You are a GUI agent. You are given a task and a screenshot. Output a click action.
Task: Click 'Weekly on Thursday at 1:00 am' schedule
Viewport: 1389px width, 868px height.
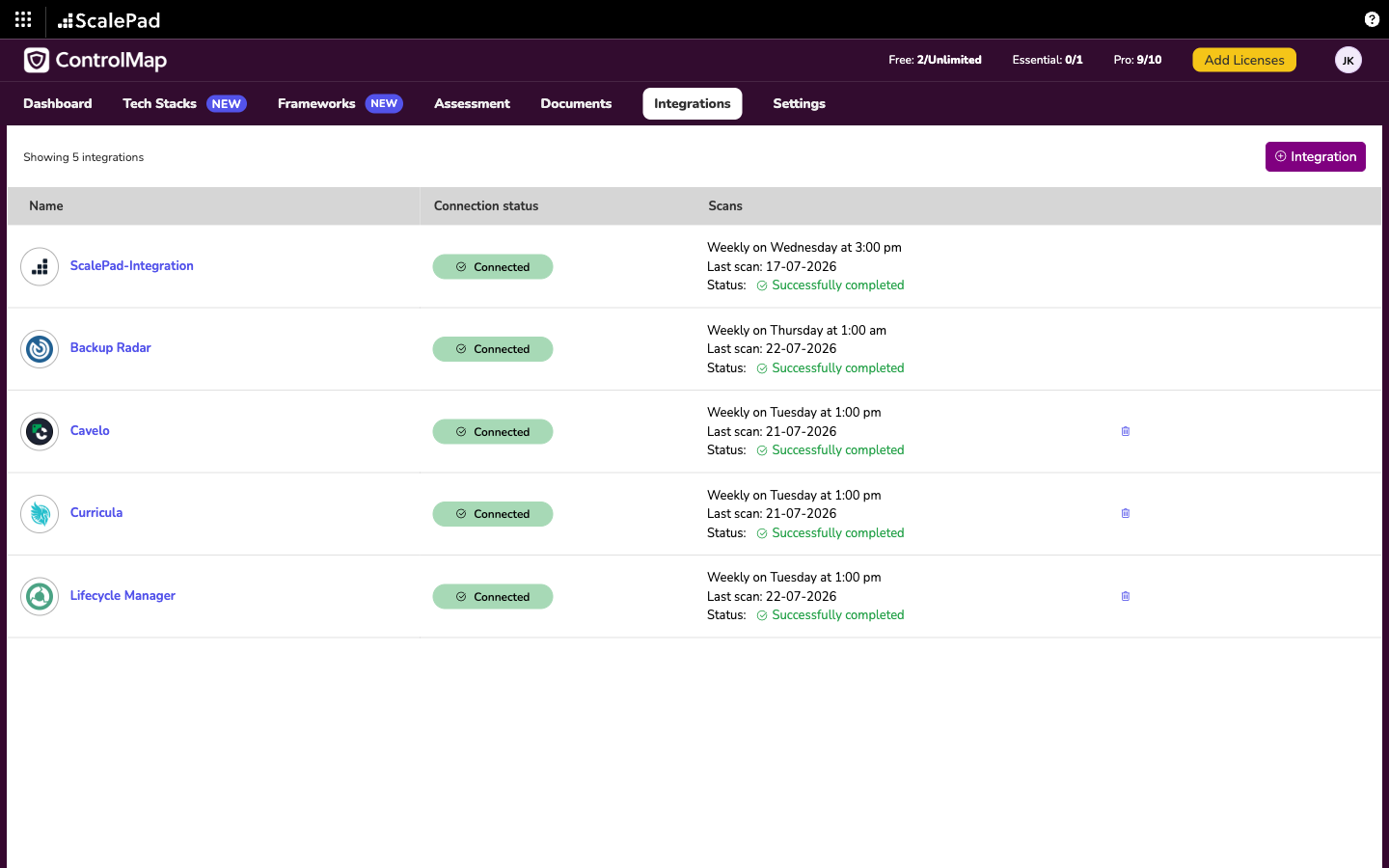point(797,330)
